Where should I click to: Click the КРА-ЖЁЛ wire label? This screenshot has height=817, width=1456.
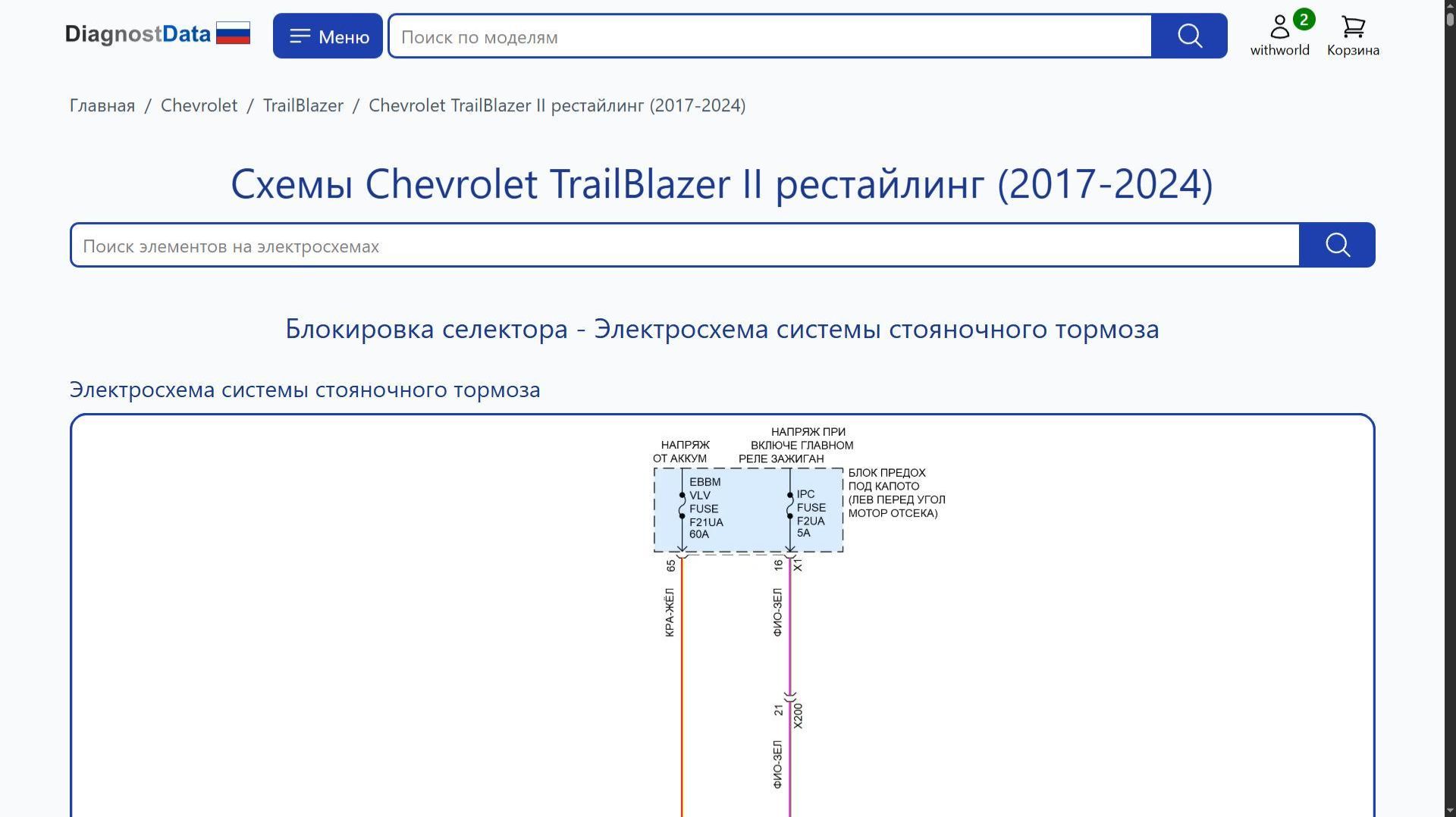(x=669, y=612)
